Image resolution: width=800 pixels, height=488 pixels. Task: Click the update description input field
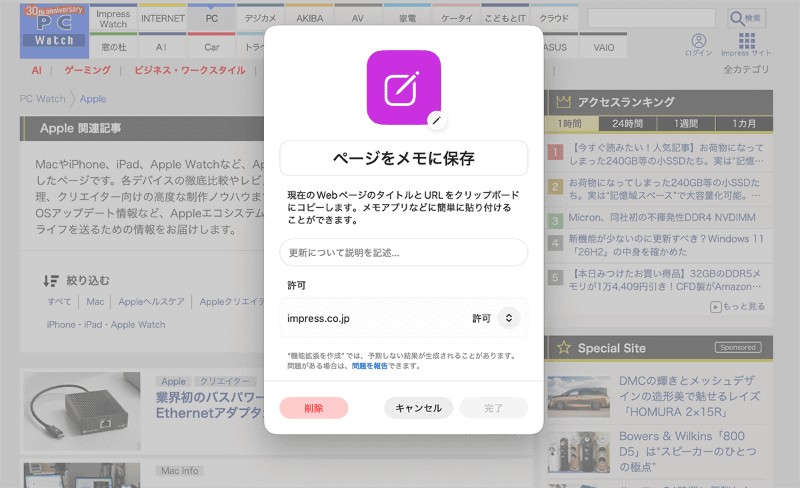pyautogui.click(x=404, y=253)
